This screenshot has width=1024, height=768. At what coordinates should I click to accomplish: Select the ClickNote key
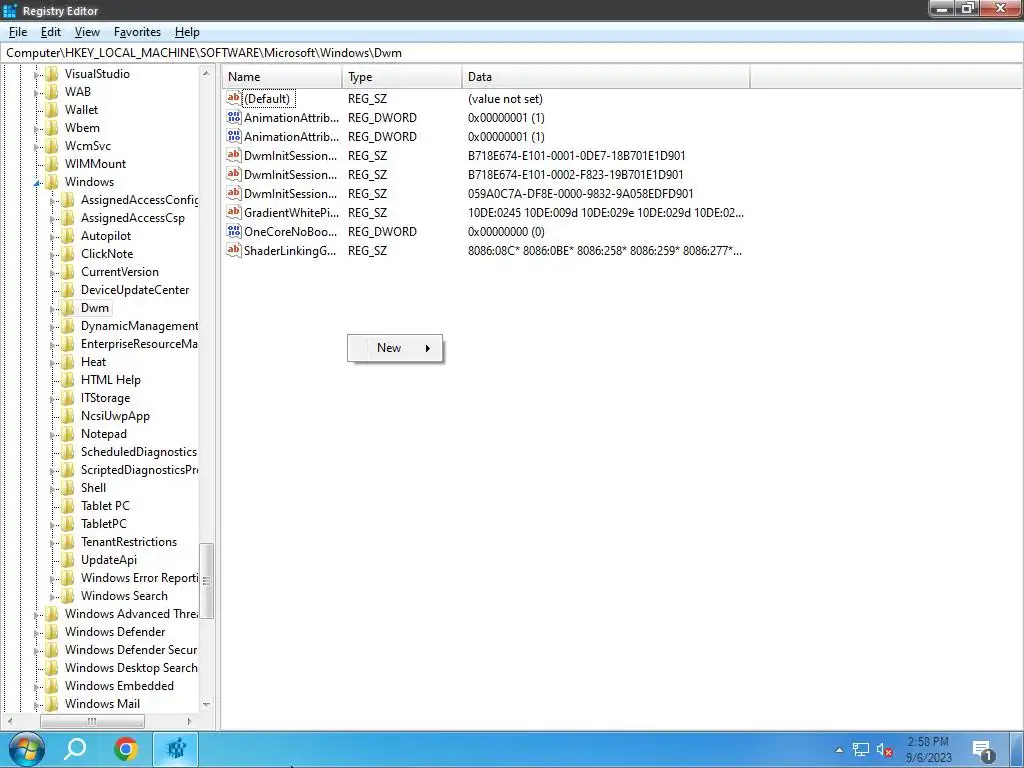pyautogui.click(x=107, y=253)
